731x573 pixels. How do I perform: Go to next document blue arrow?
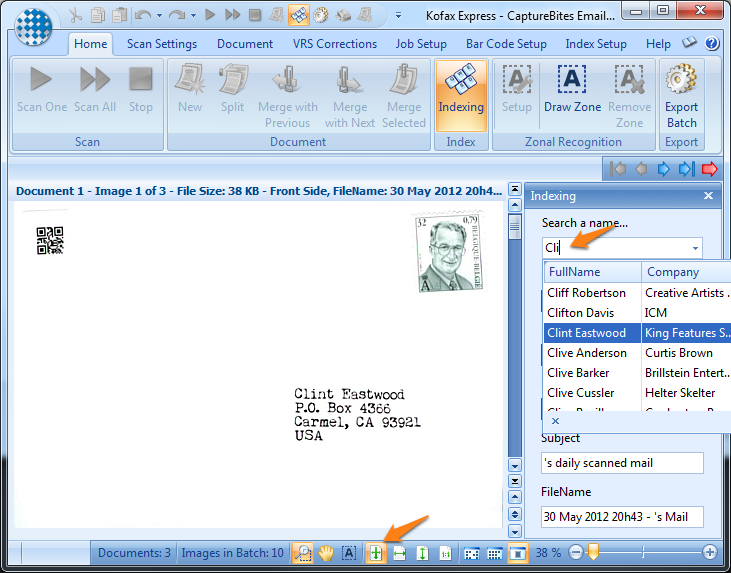[x=663, y=169]
